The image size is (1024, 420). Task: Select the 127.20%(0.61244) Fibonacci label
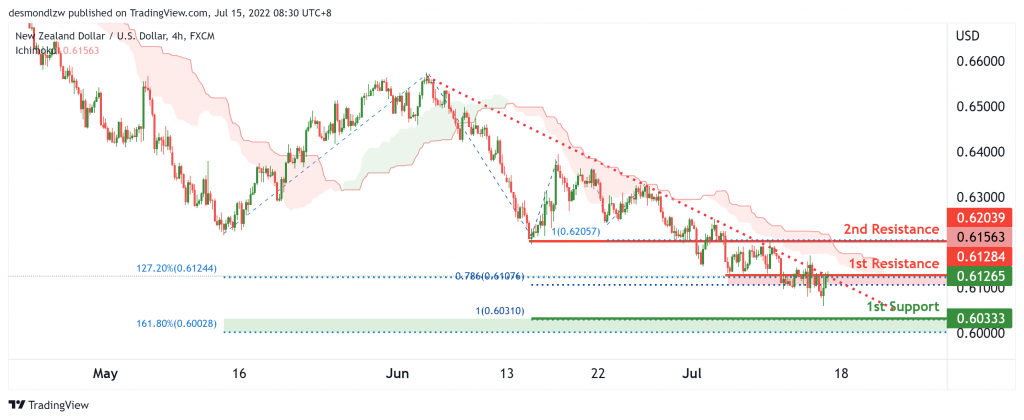click(x=176, y=268)
